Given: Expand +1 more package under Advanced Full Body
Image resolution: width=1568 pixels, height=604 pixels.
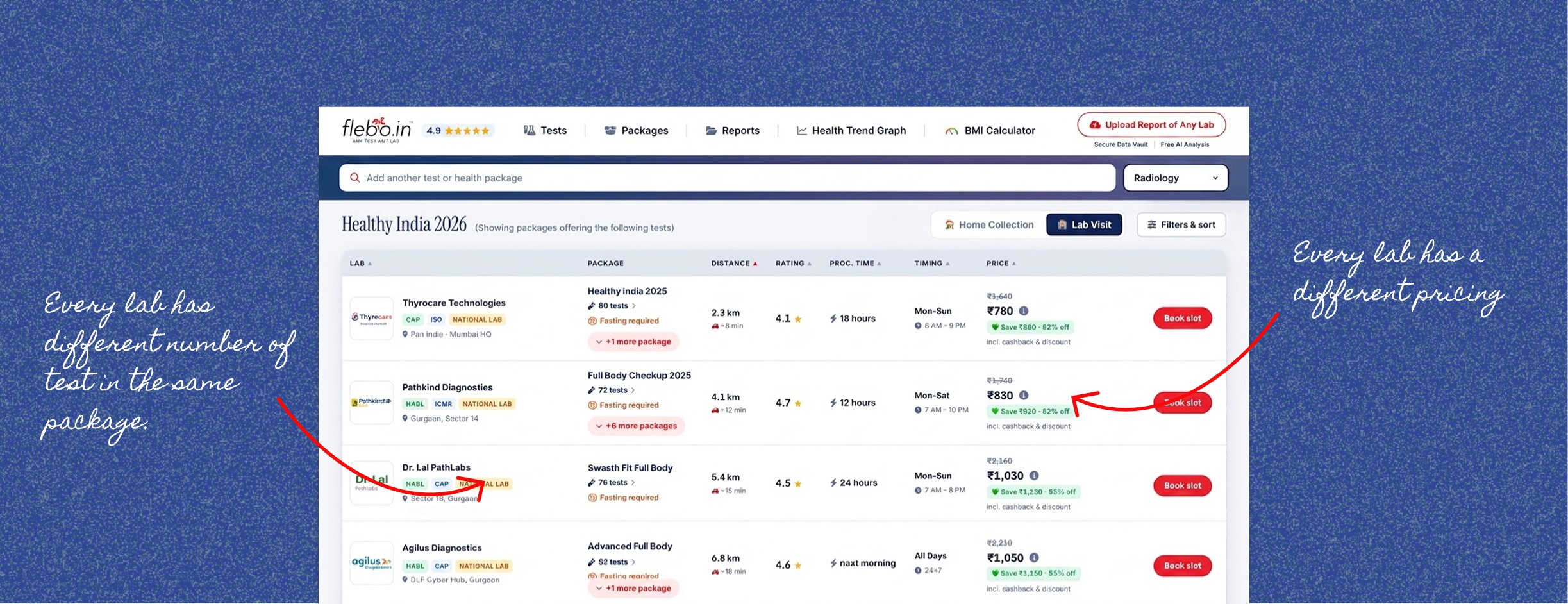Looking at the screenshot, I should pos(633,589).
